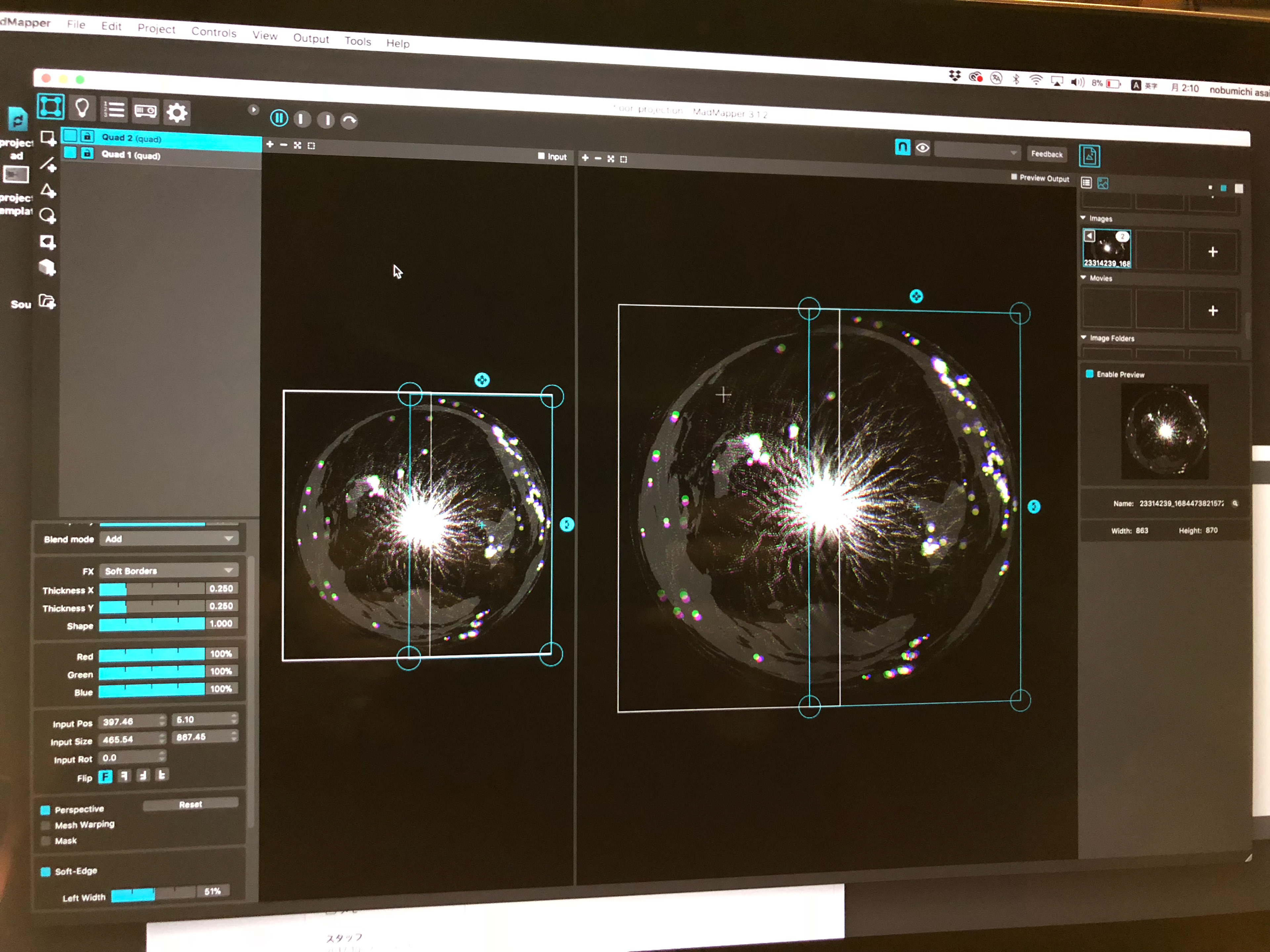
Task: Click the Add 3D object tool
Action: pyautogui.click(x=47, y=267)
